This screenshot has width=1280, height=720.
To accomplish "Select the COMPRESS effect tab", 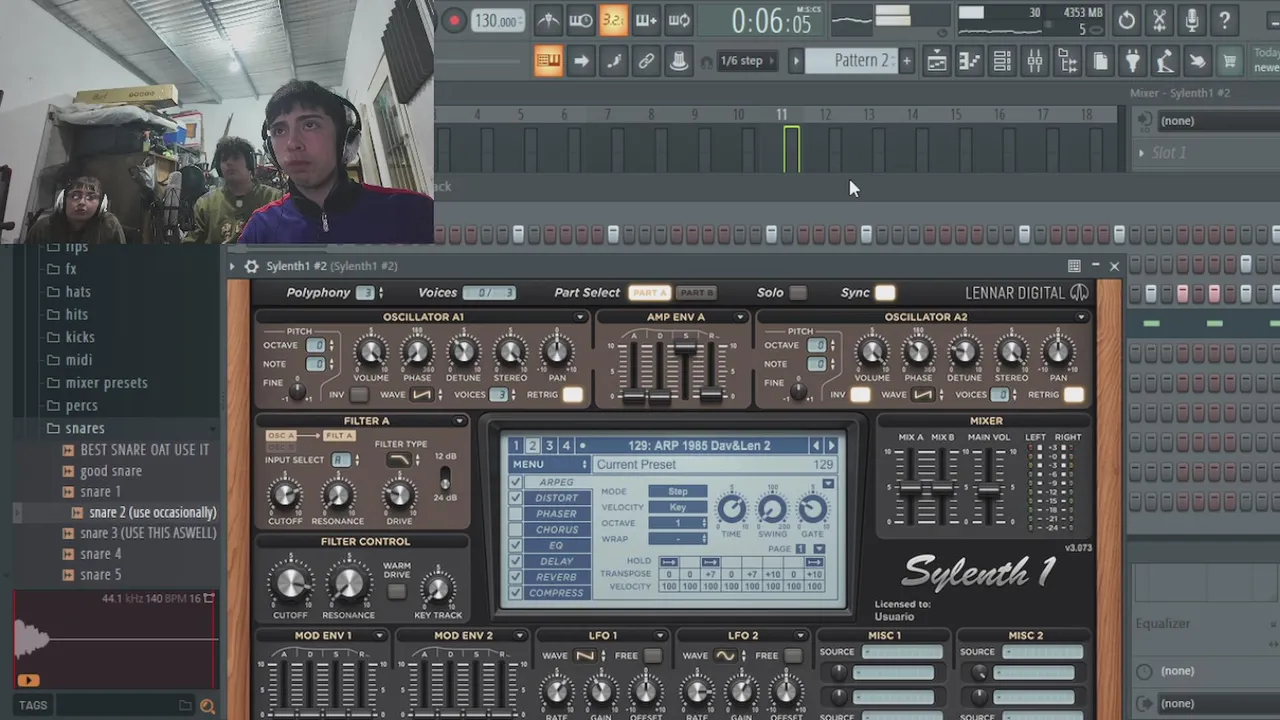I will point(556,593).
